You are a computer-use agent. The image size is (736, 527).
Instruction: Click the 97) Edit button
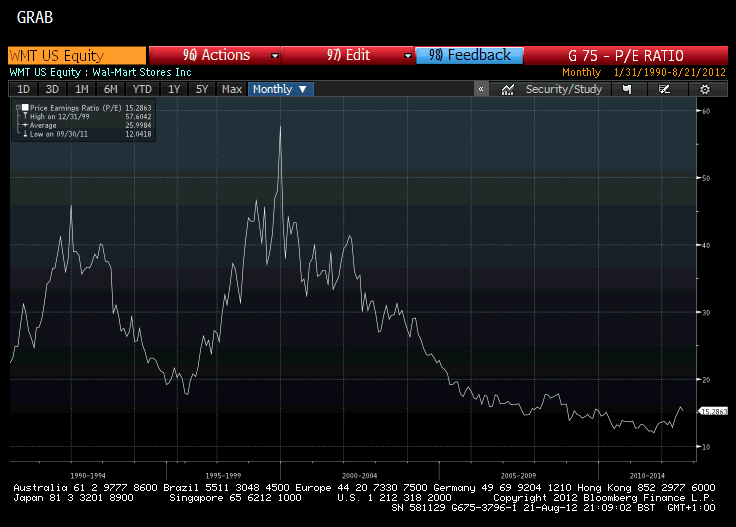coord(348,55)
